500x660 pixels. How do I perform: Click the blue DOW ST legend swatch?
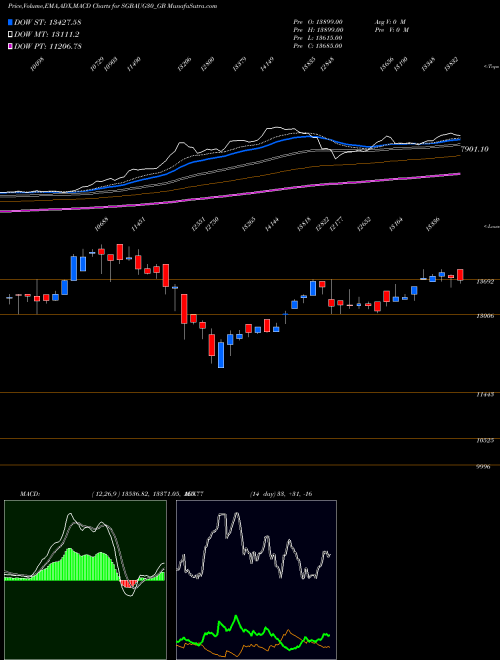(x=11, y=22)
